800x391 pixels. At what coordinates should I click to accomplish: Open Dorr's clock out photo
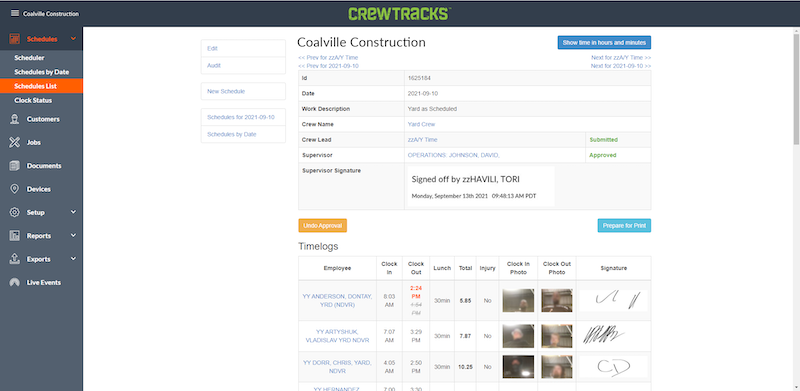(x=557, y=367)
